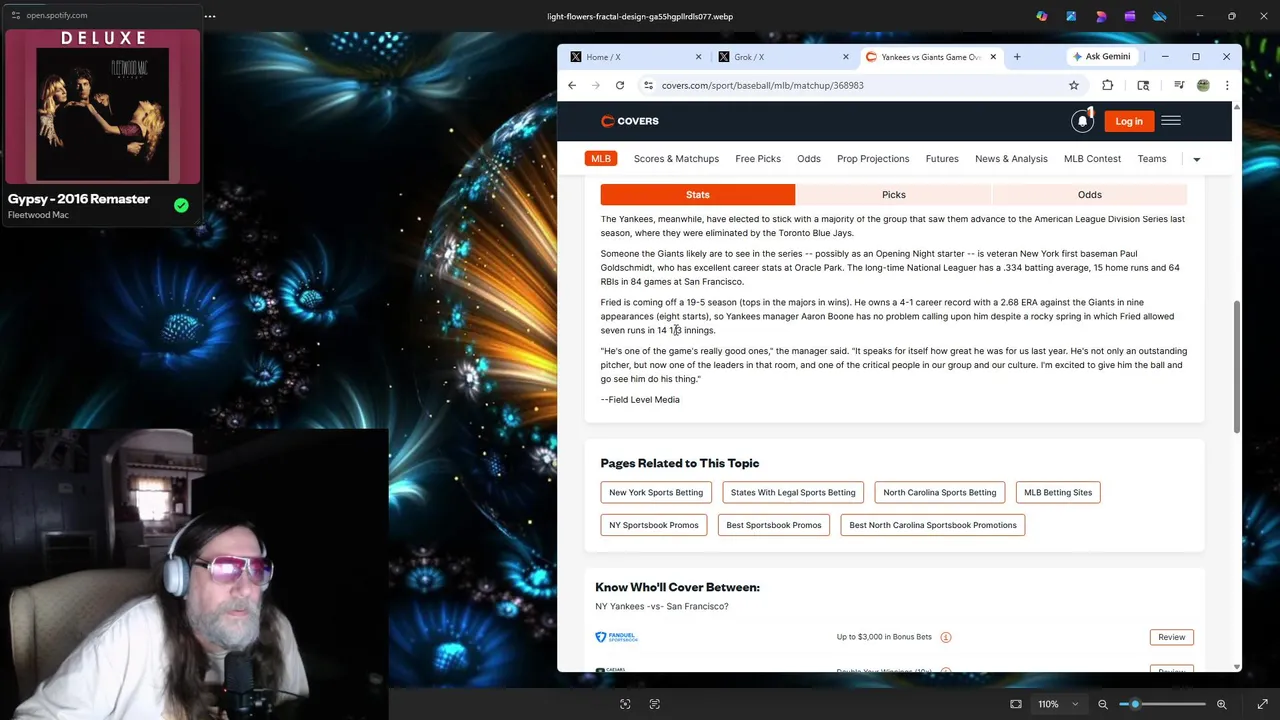Click the fit-to-window icon beside 110%
The height and width of the screenshot is (720, 1280).
tap(1016, 704)
